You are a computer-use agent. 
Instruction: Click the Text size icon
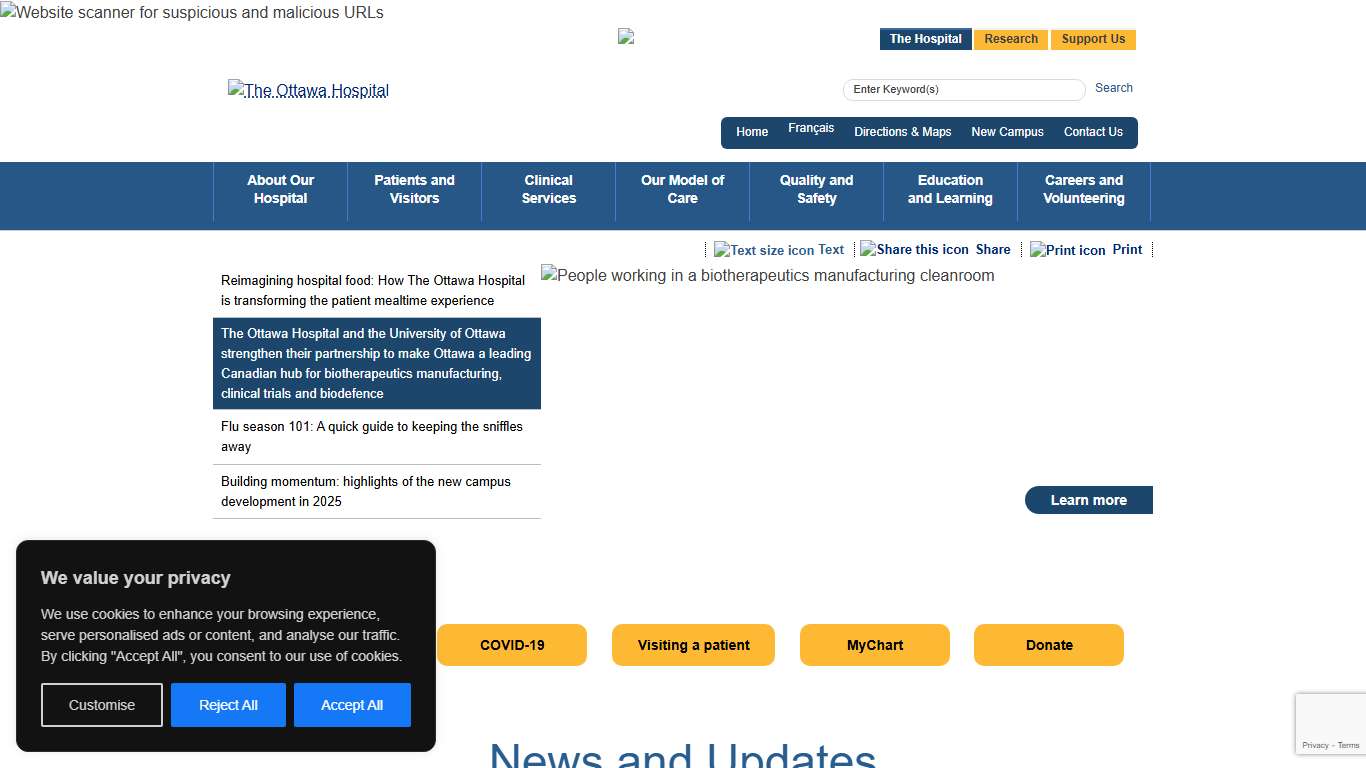click(764, 250)
